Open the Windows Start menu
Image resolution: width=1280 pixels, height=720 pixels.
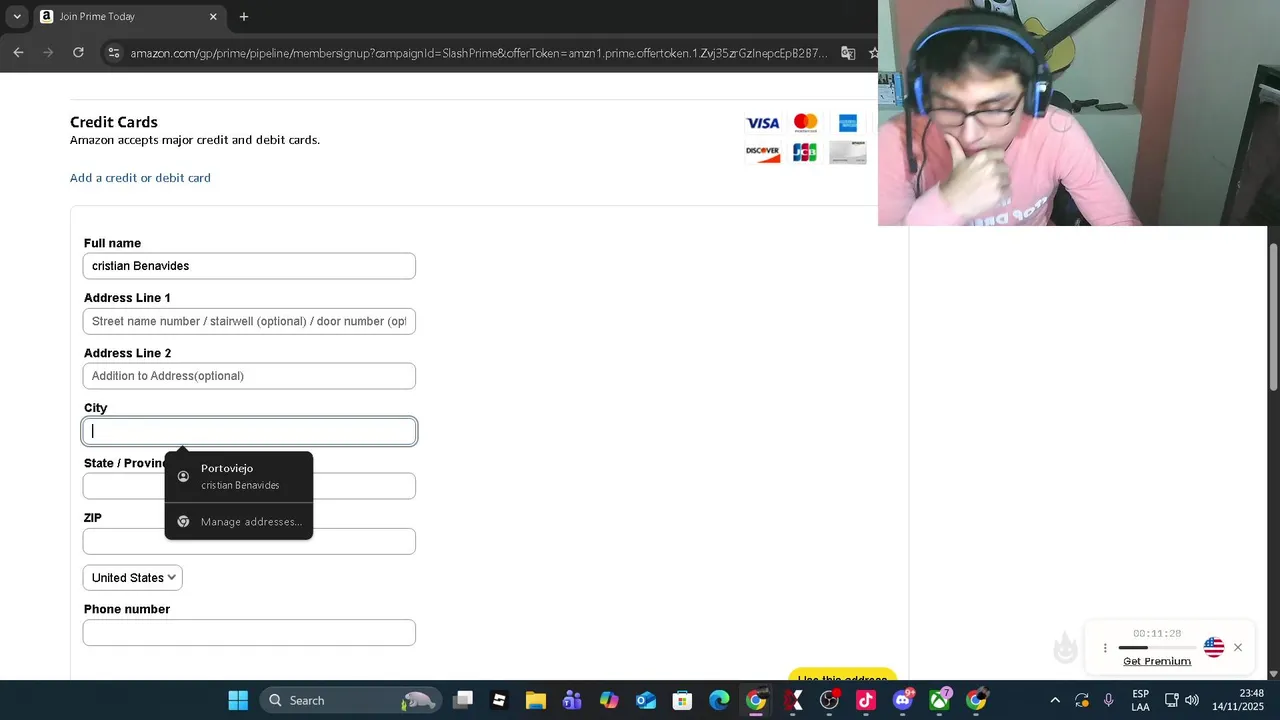[x=238, y=700]
